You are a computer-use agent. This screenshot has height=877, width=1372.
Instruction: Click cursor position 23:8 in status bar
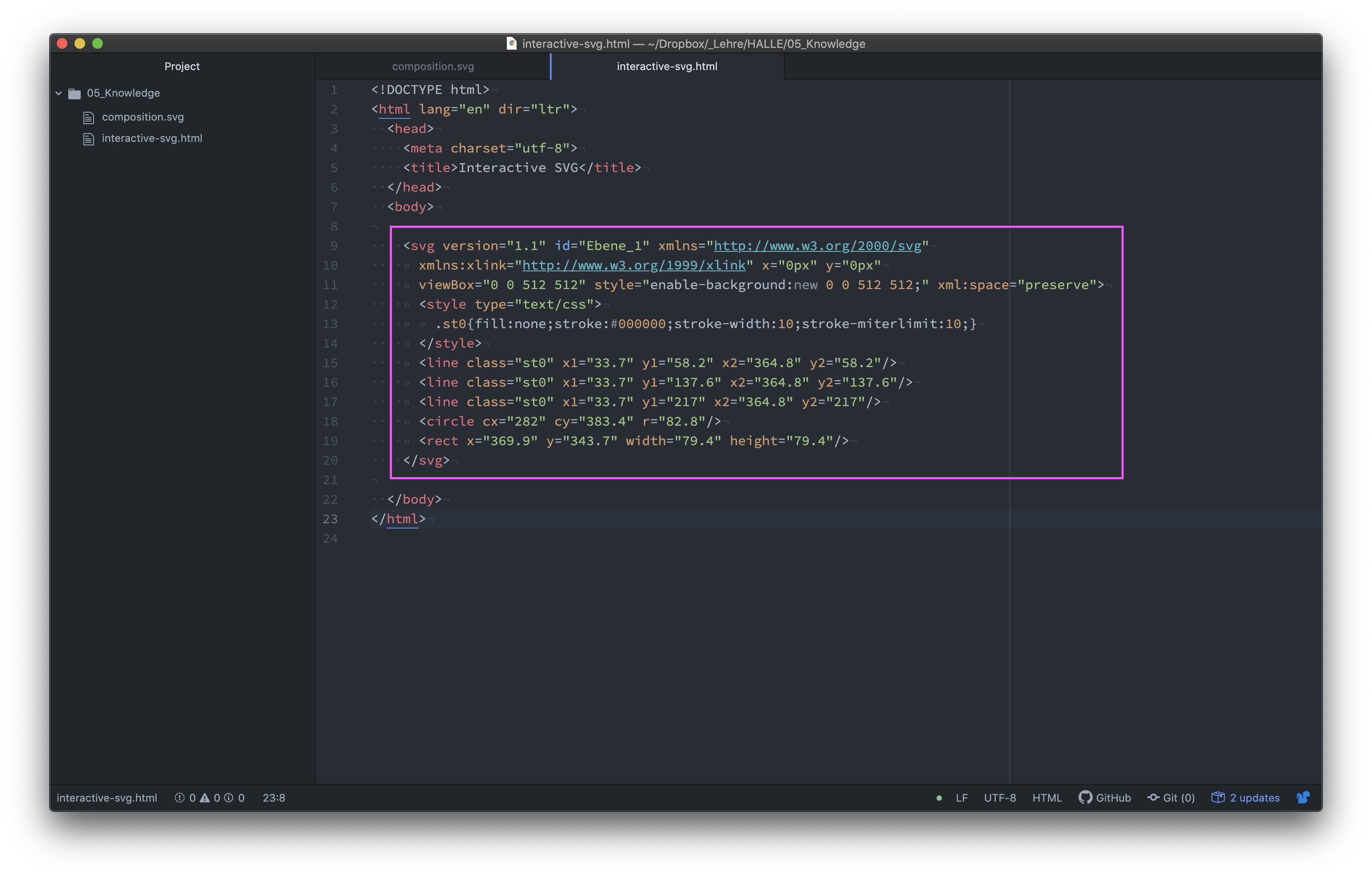[274, 798]
